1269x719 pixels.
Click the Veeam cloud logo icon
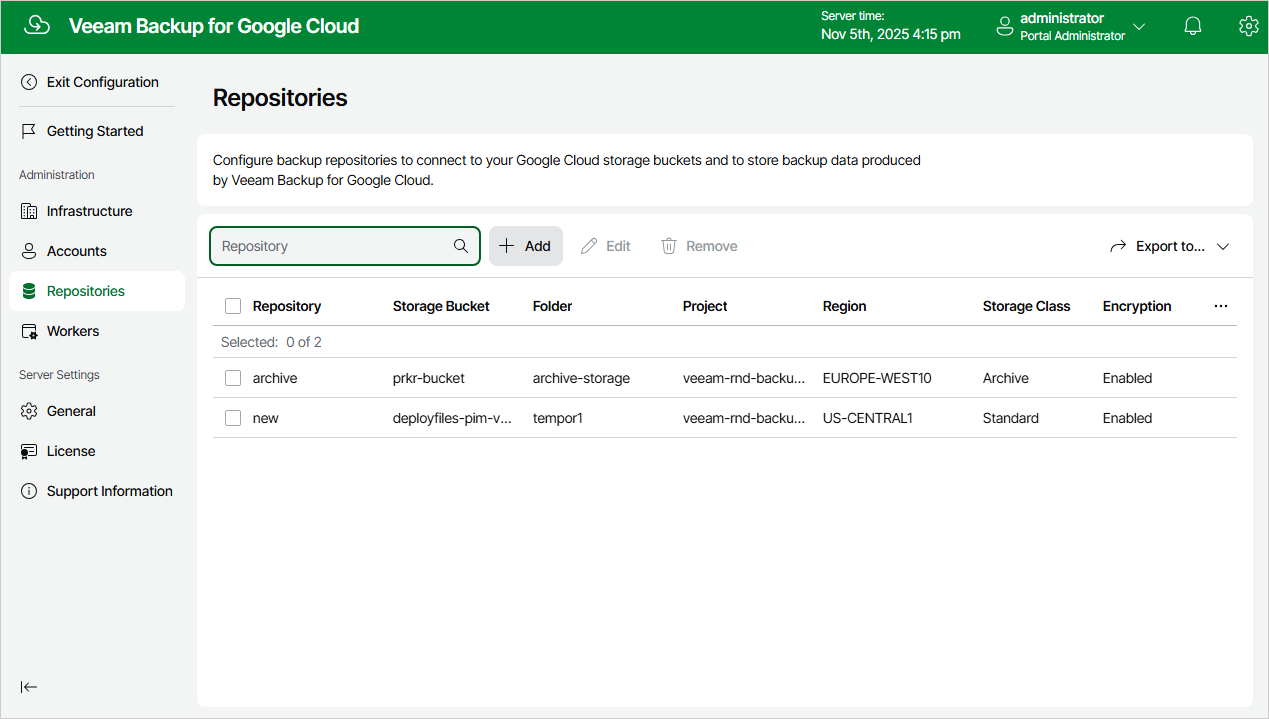click(x=36, y=26)
